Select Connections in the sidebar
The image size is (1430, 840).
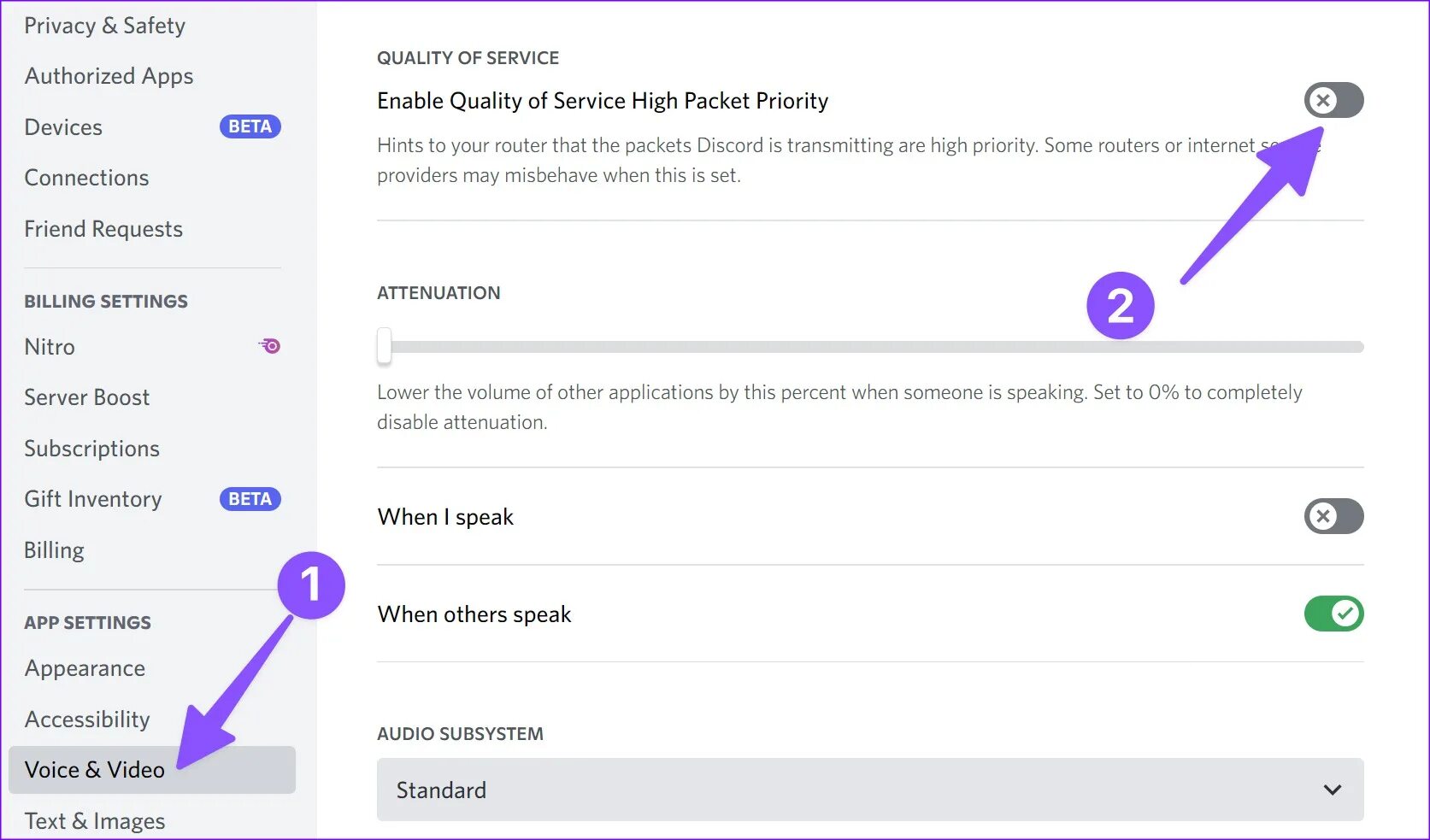point(86,178)
